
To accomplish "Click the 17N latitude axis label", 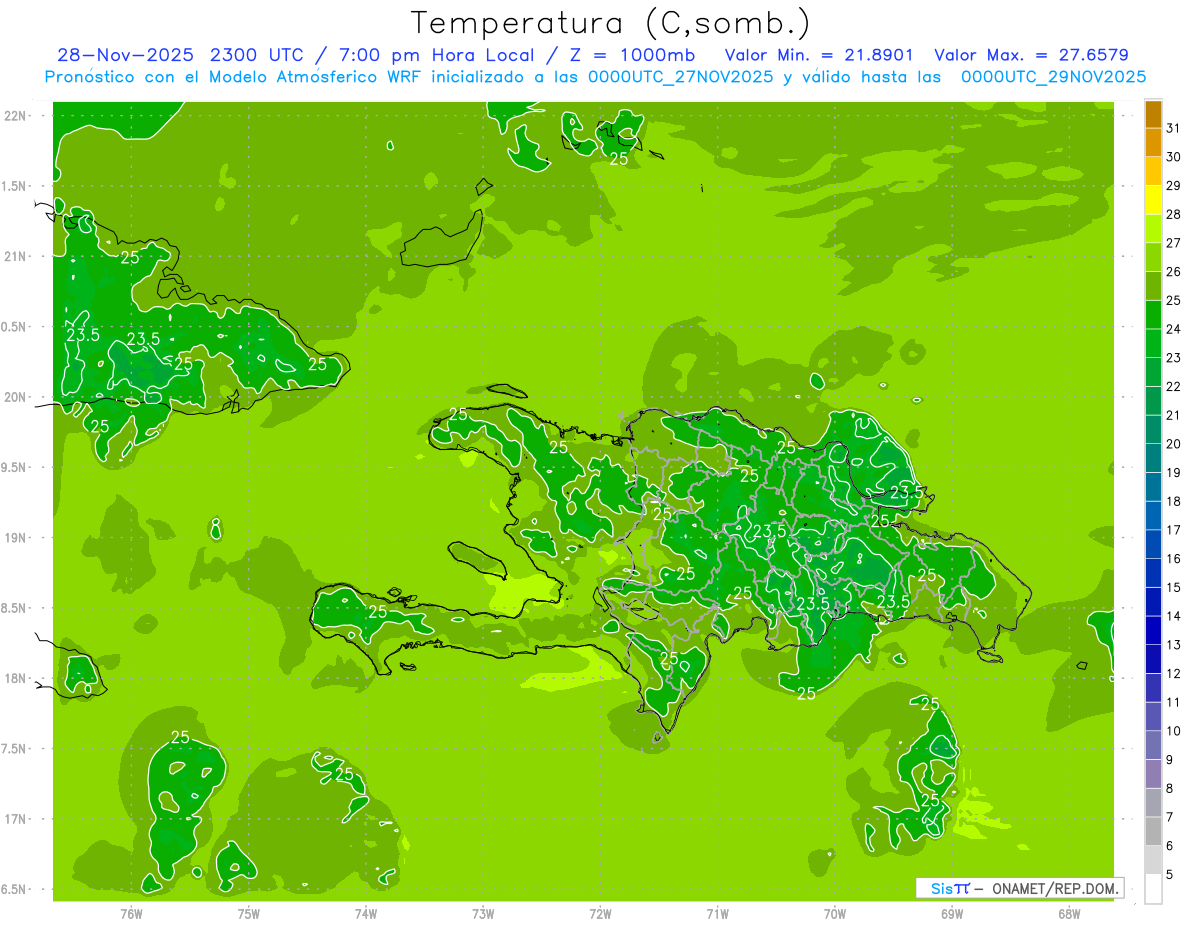I will [x=16, y=819].
